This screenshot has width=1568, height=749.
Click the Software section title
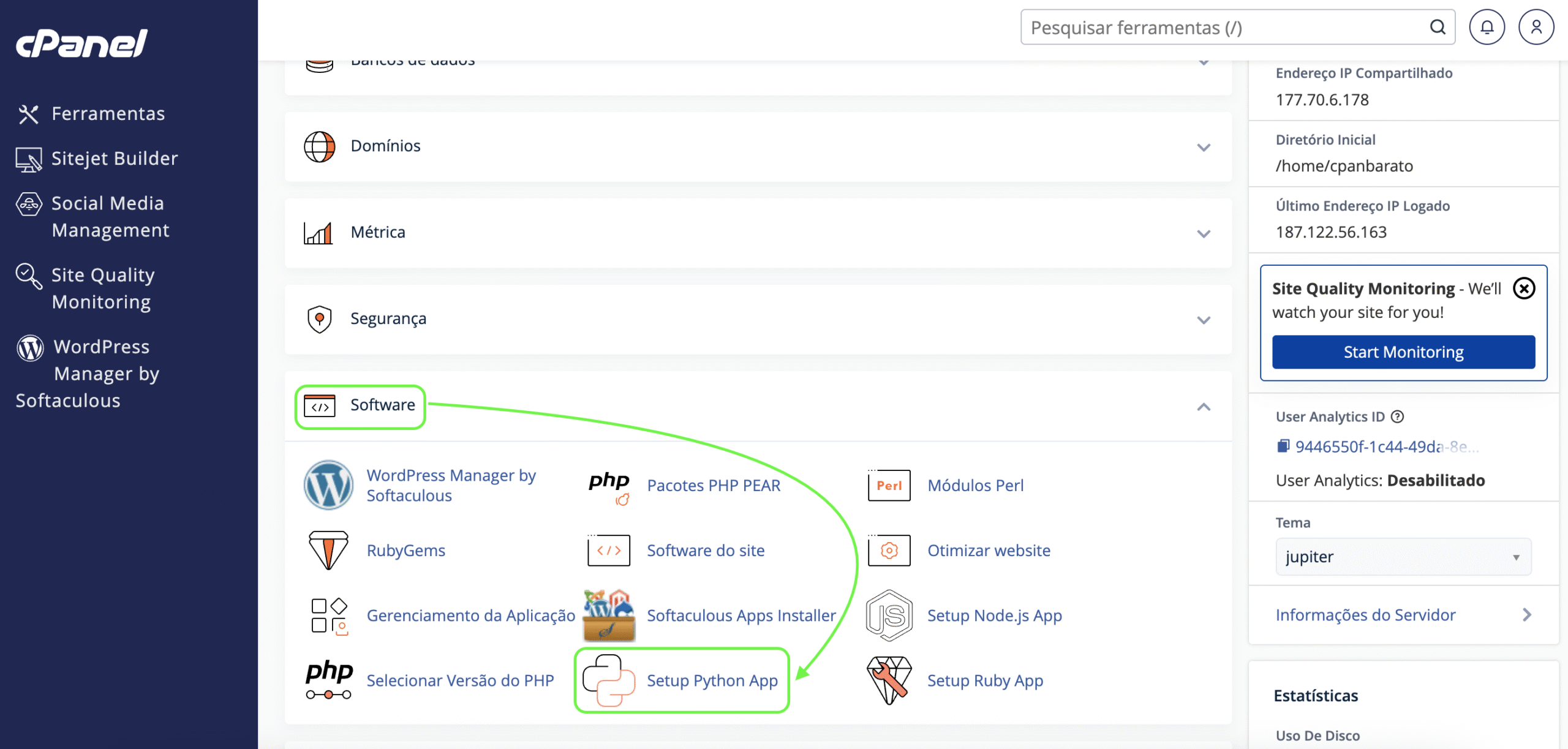pyautogui.click(x=383, y=405)
